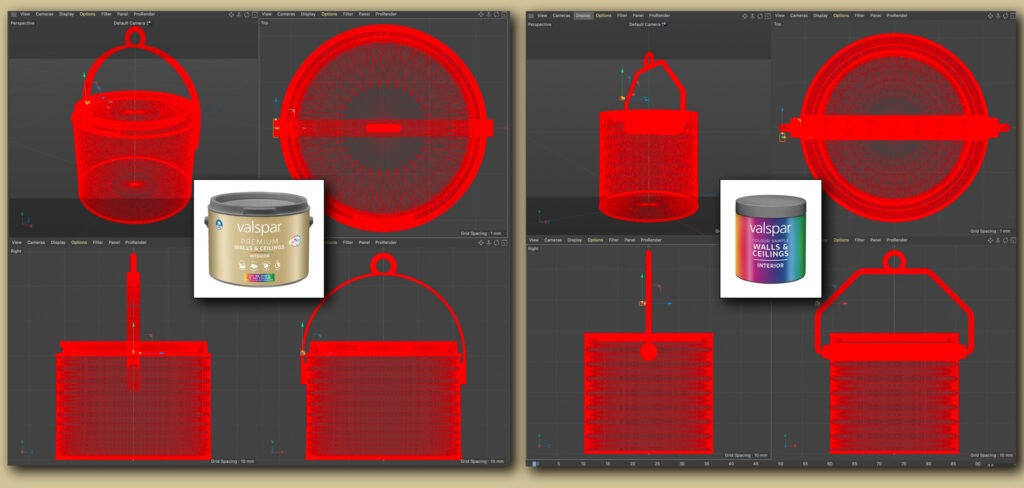Click frame 45 on right screenshot timeline ruler
The height and width of the screenshot is (488, 1024).
[x=756, y=464]
